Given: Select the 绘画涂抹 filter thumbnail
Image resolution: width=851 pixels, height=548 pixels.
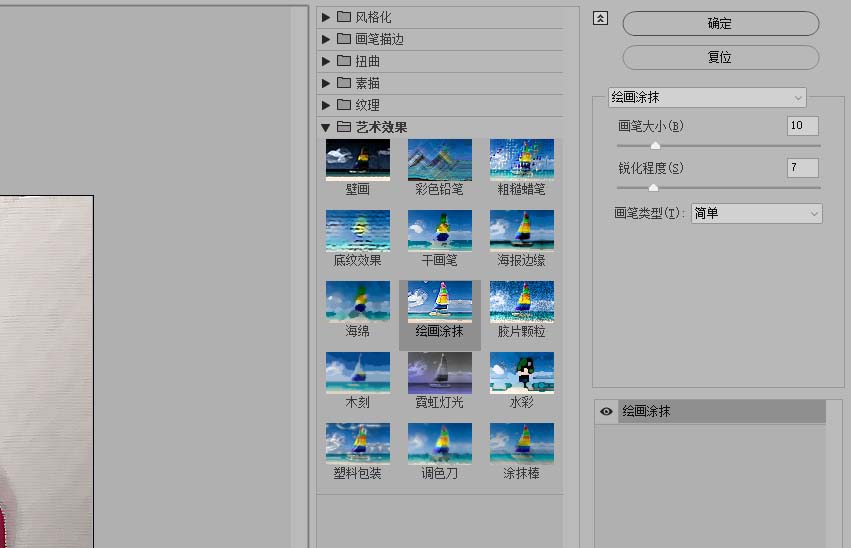Looking at the screenshot, I should point(440,302).
